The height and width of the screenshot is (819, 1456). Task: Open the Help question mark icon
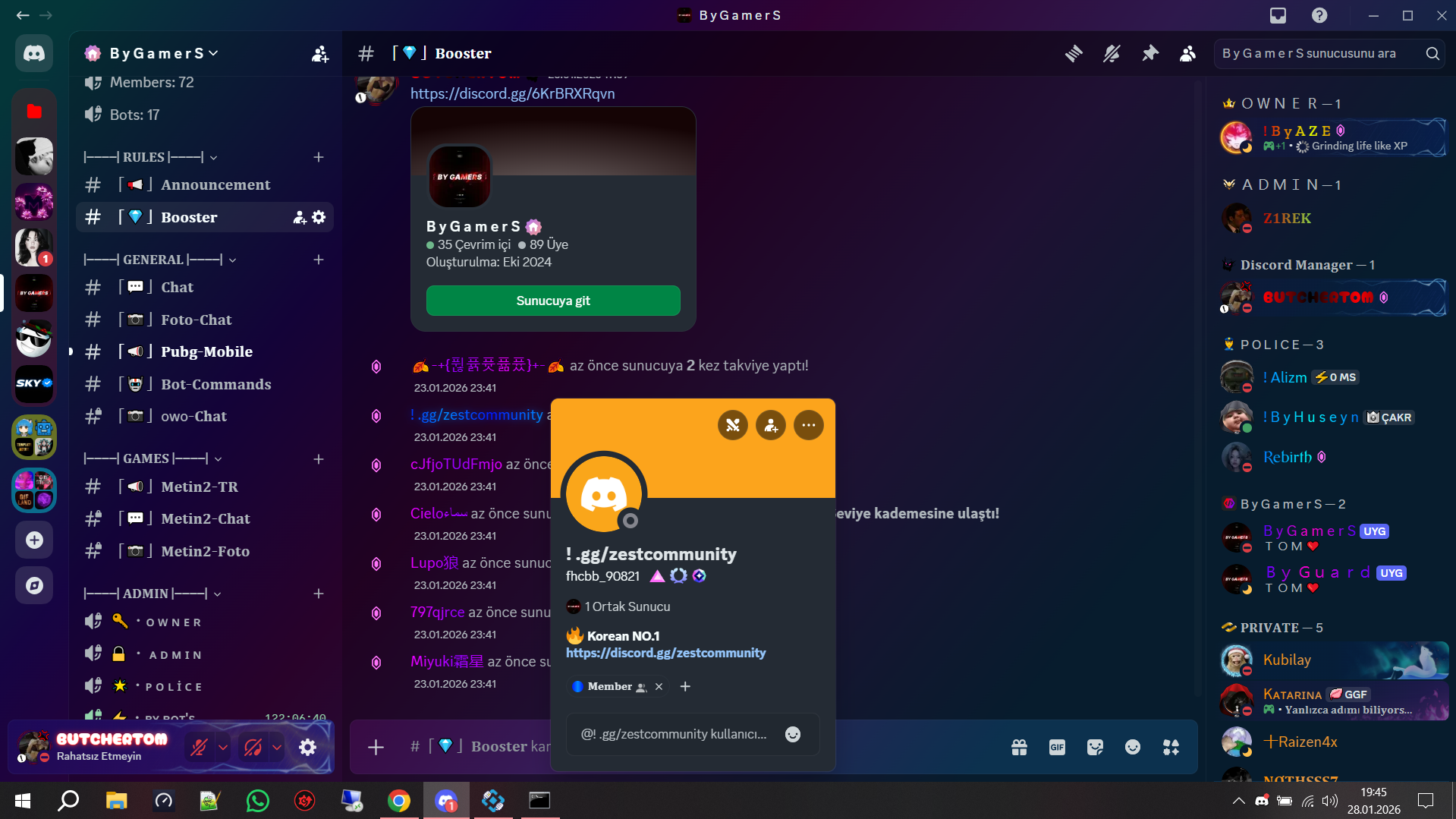tap(1320, 15)
